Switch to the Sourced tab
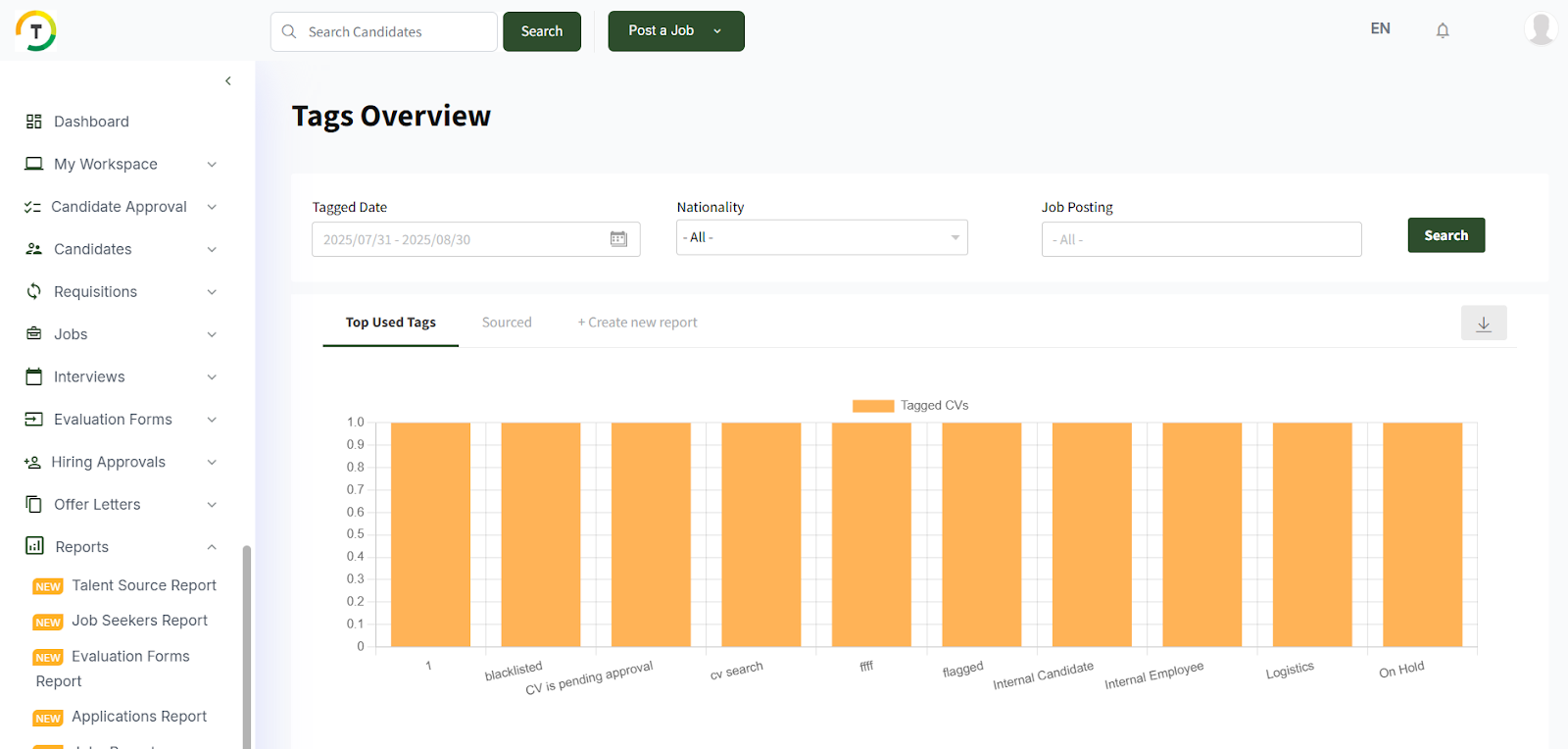 pyautogui.click(x=507, y=323)
